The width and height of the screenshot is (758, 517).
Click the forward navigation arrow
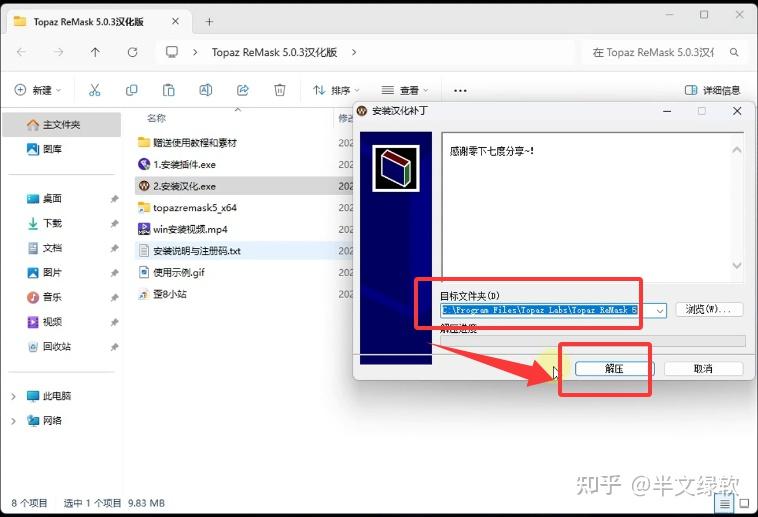click(x=58, y=52)
